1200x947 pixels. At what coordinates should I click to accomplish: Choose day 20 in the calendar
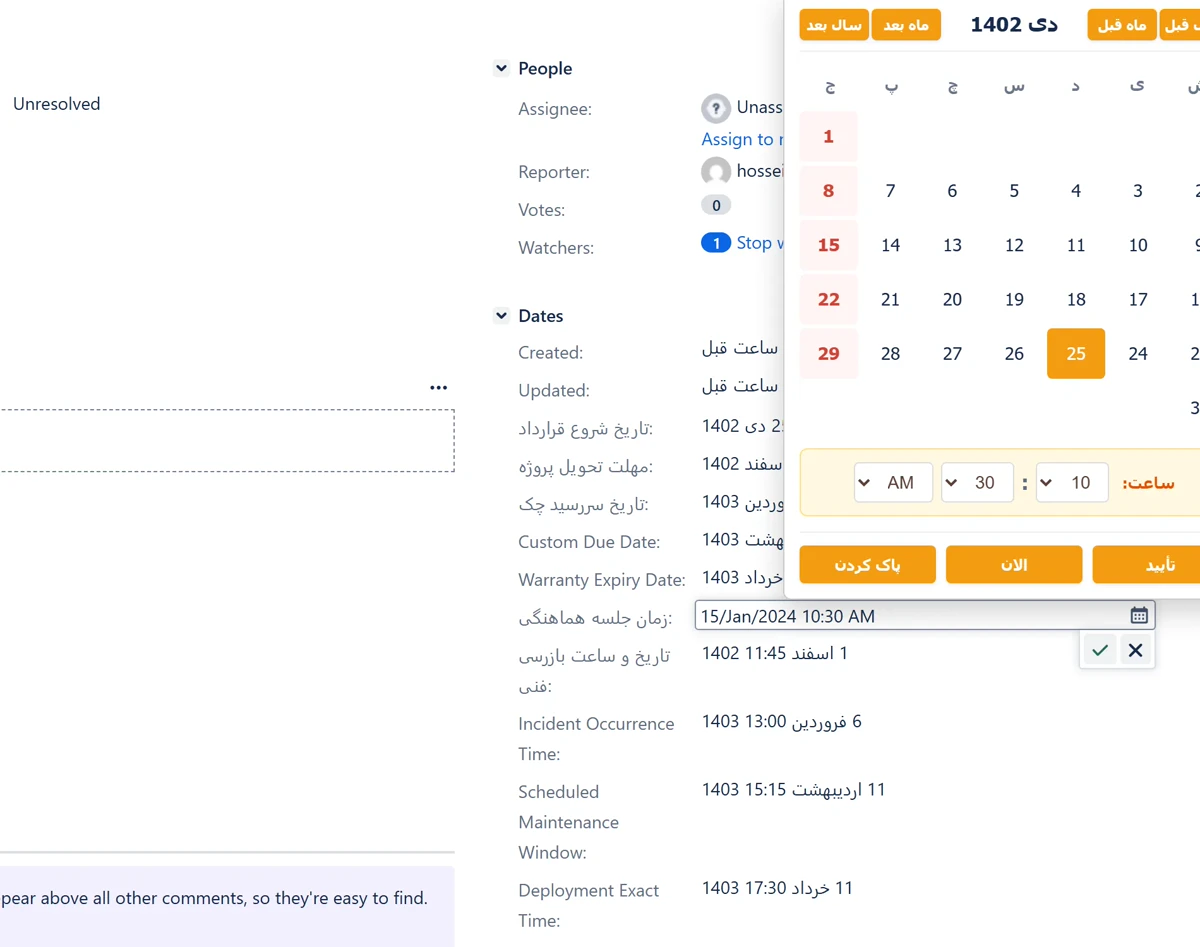click(x=952, y=299)
